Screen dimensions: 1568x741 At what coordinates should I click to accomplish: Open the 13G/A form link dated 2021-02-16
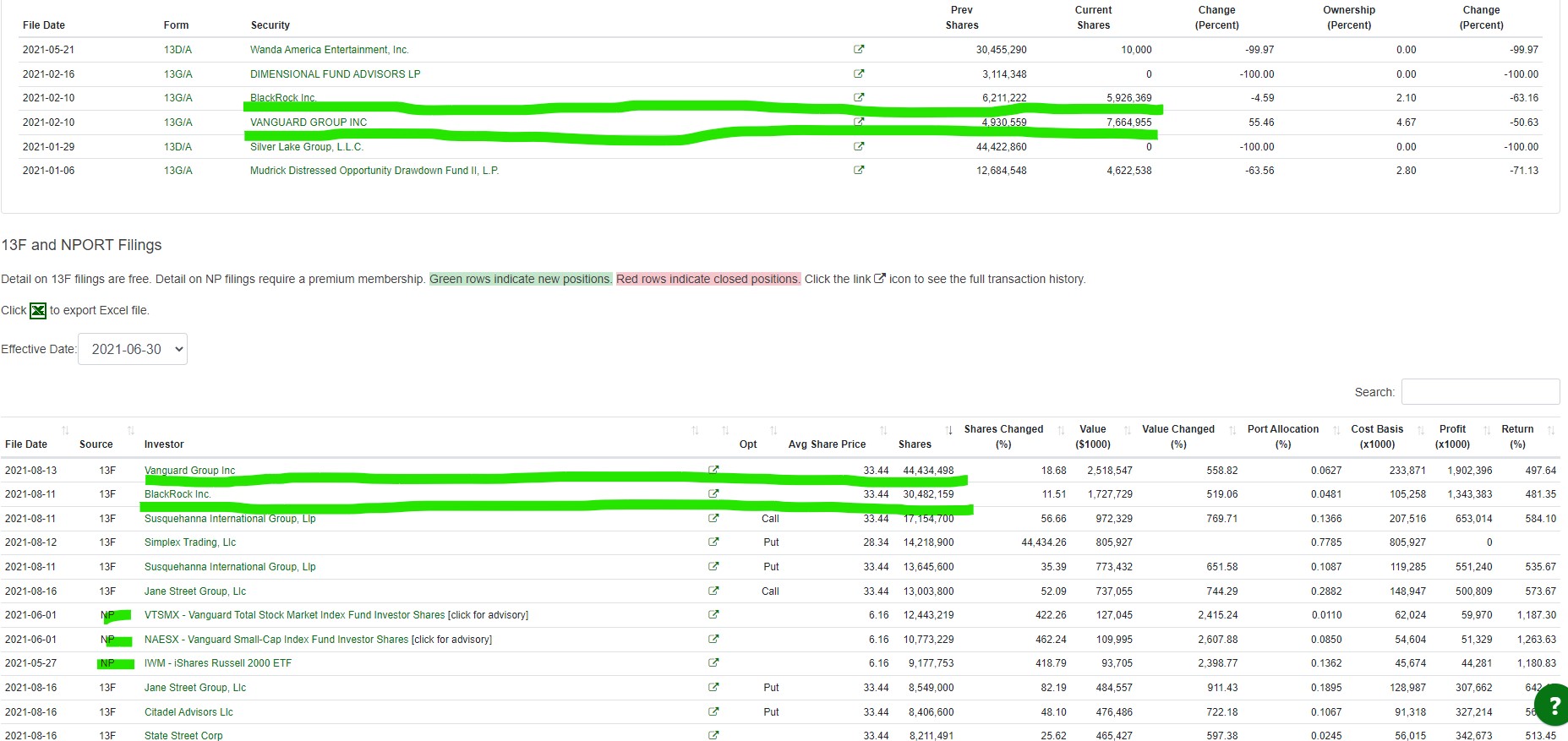click(178, 74)
